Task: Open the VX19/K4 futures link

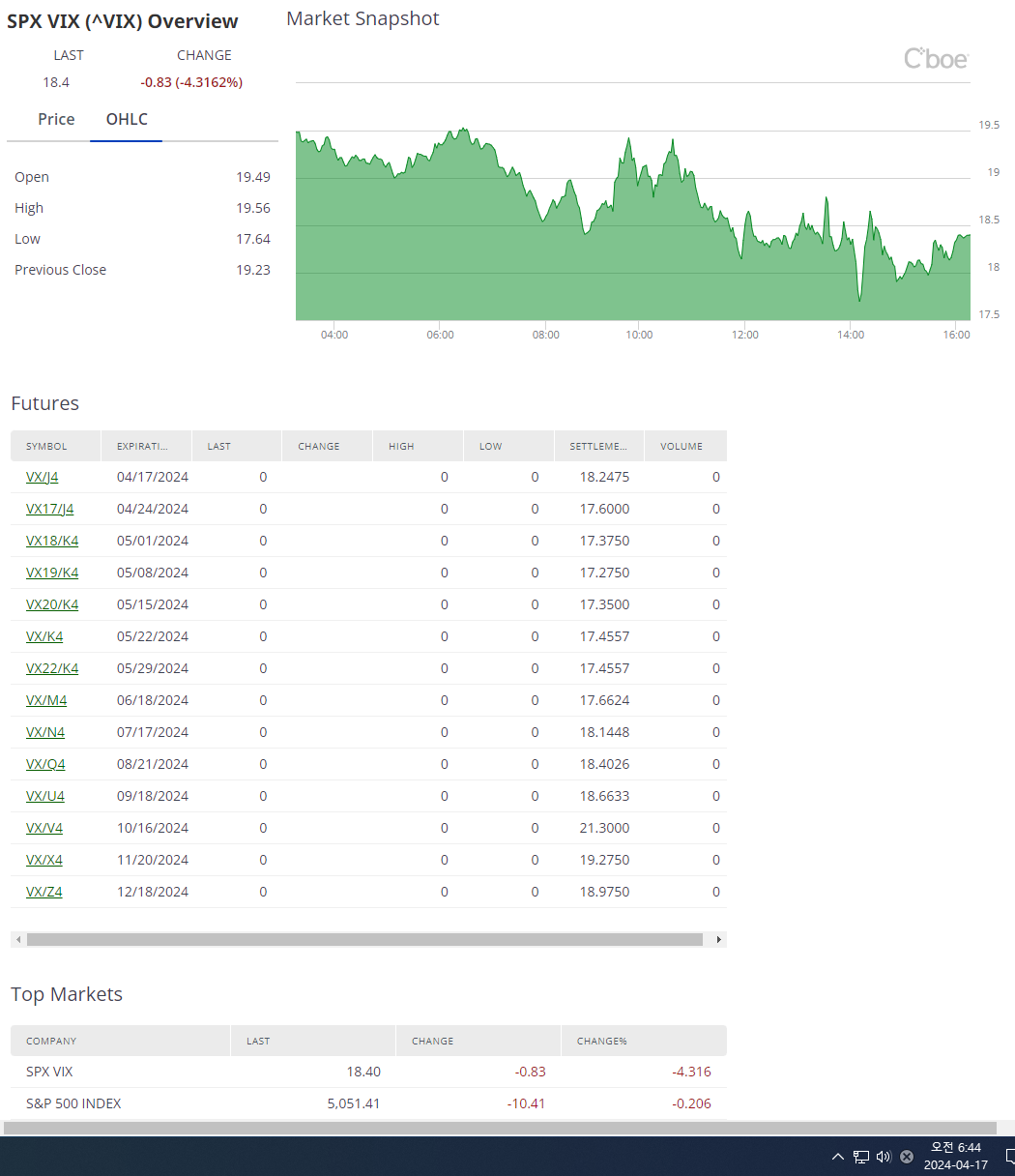Action: pyautogui.click(x=52, y=573)
